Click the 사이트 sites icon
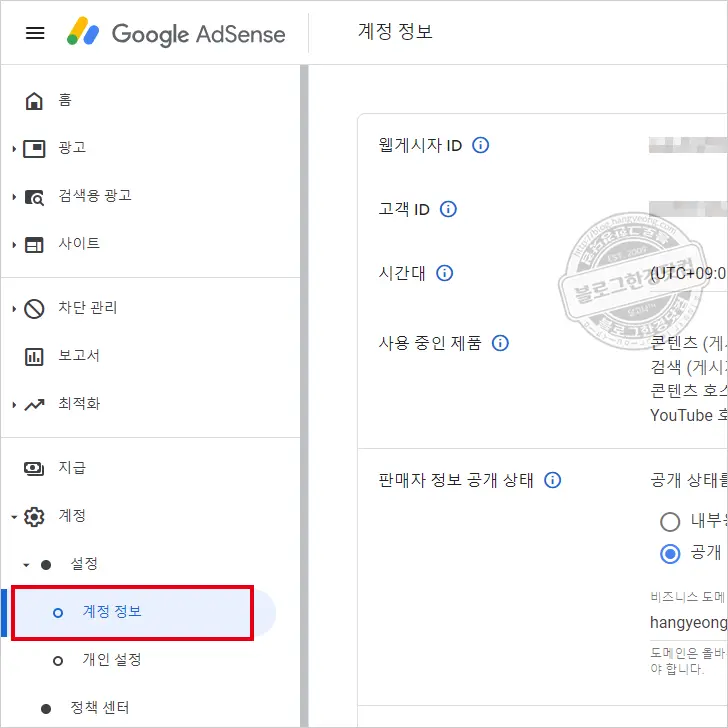Screen dimensions: 728x728 [x=34, y=245]
